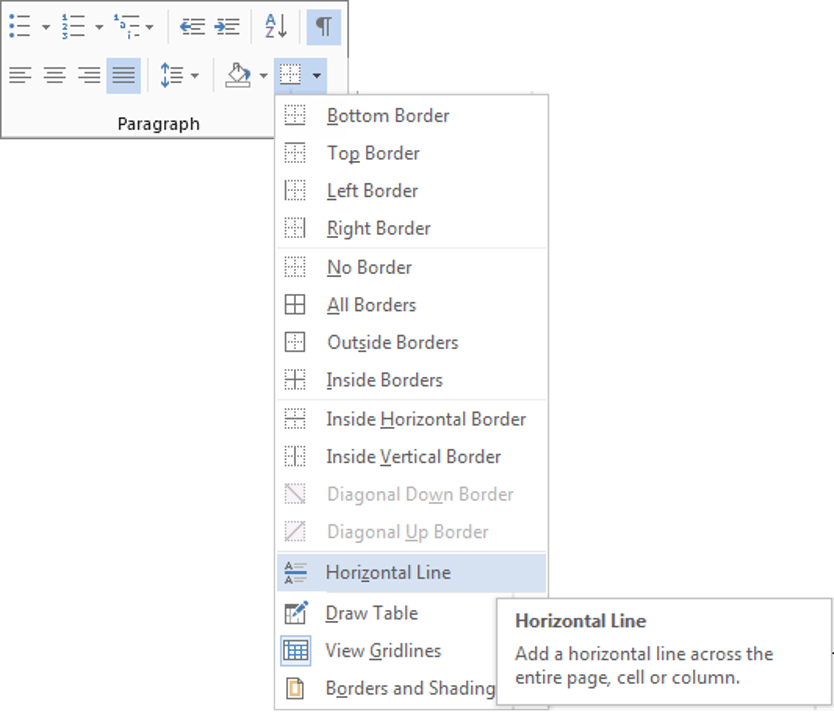Viewport: 834px width, 715px height.
Task: Center the paragraph text
Action: (54, 76)
